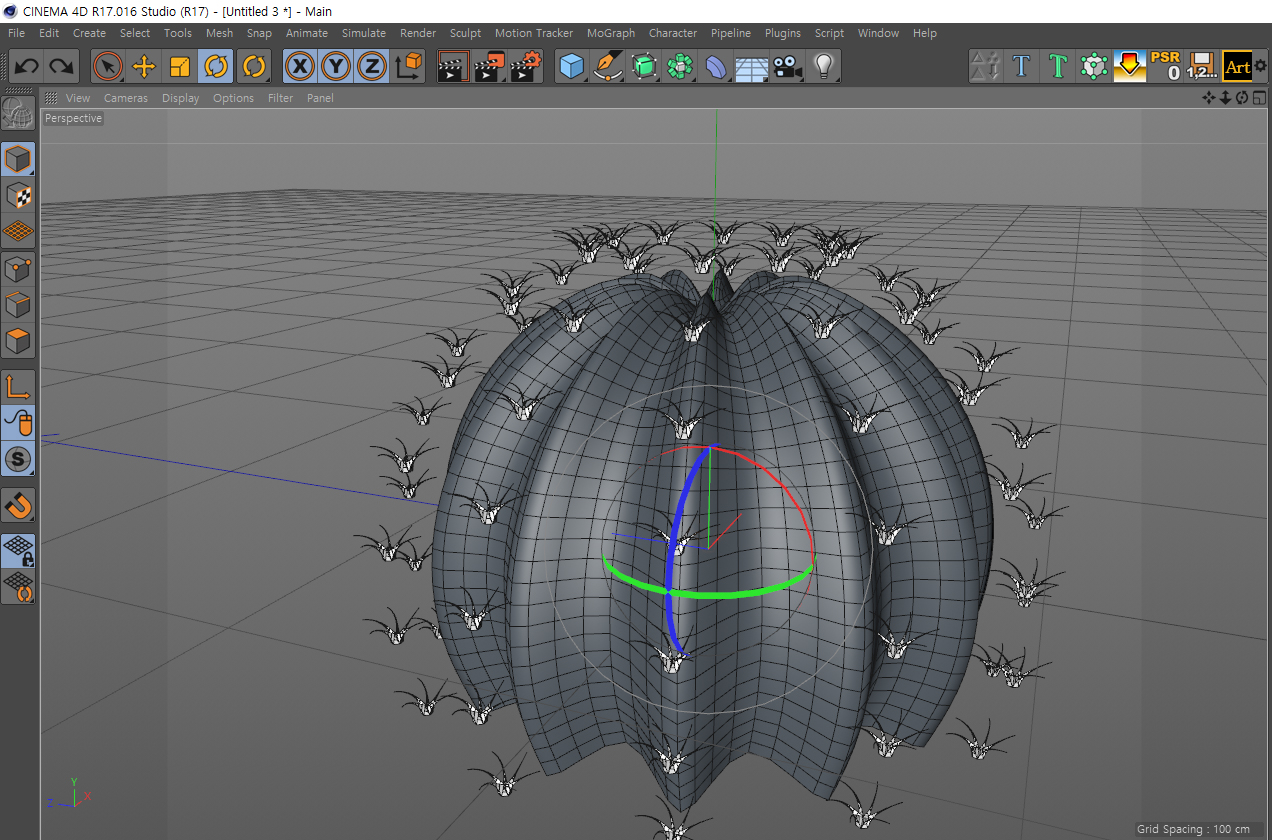1272x840 pixels.
Task: Select the Move tool
Action: coord(144,67)
